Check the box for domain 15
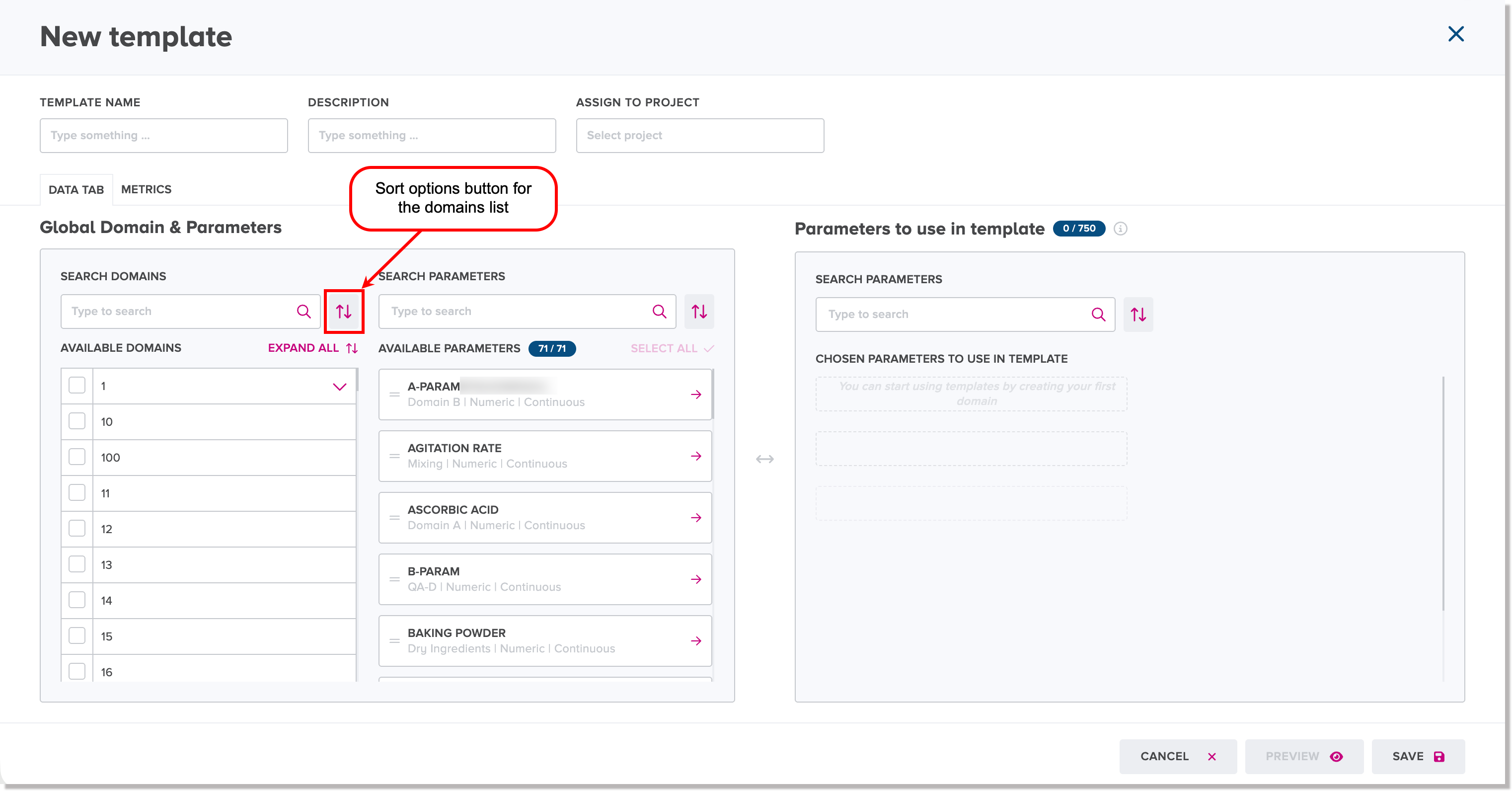 click(77, 636)
